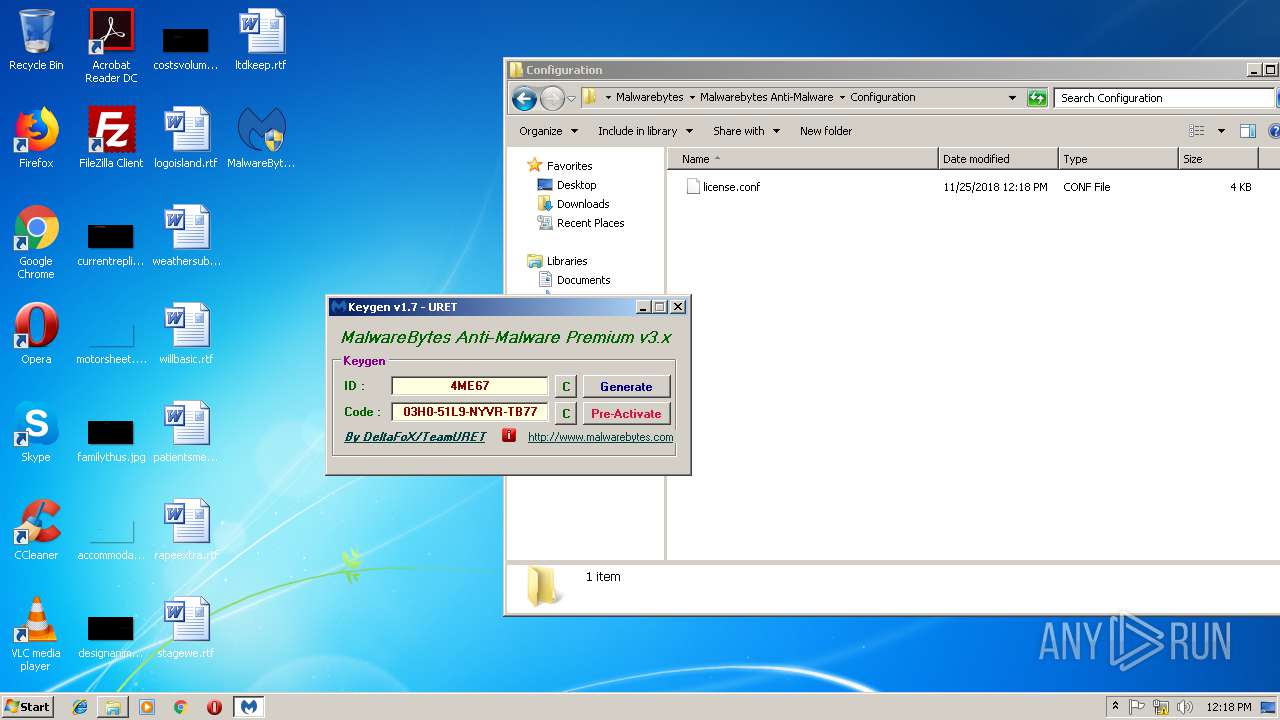Click the ID field showing 4ME67
Viewport: 1280px width, 720px height.
tap(470, 386)
